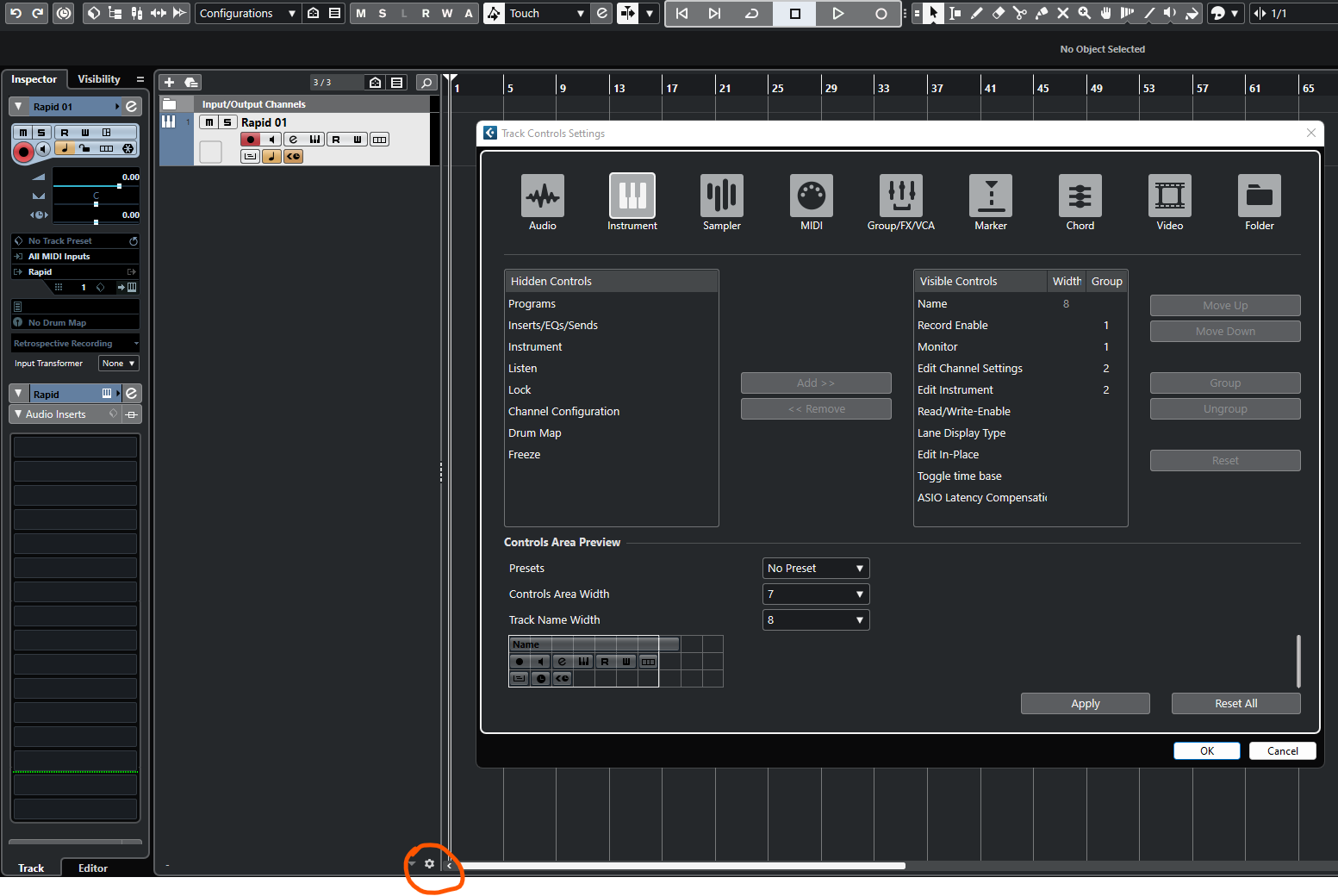Open the Controls Area Width dropdown
The height and width of the screenshot is (896, 1338).
pyautogui.click(x=815, y=594)
